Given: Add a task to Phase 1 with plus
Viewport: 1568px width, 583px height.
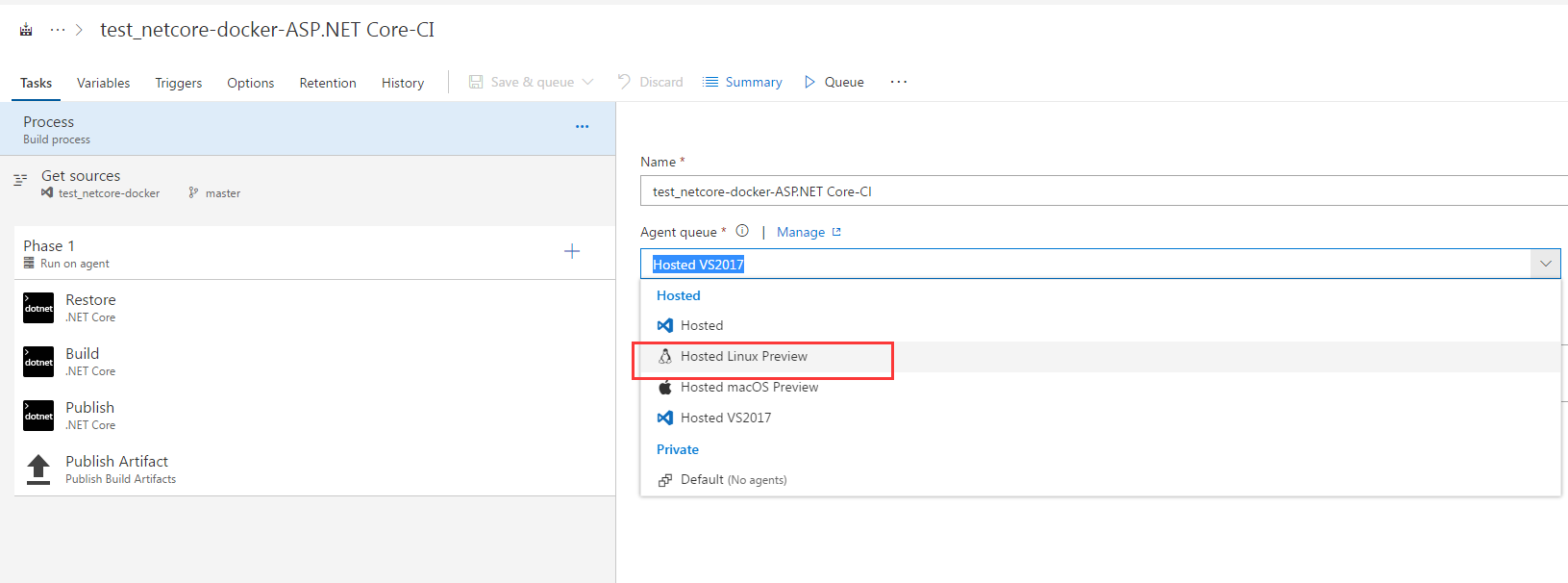Looking at the screenshot, I should pos(572,251).
